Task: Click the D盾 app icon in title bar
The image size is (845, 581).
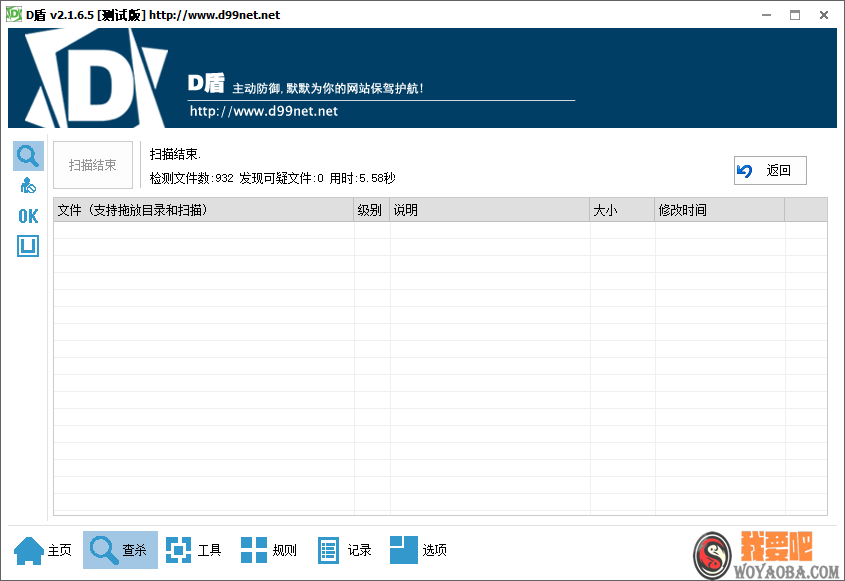Action: coord(12,14)
